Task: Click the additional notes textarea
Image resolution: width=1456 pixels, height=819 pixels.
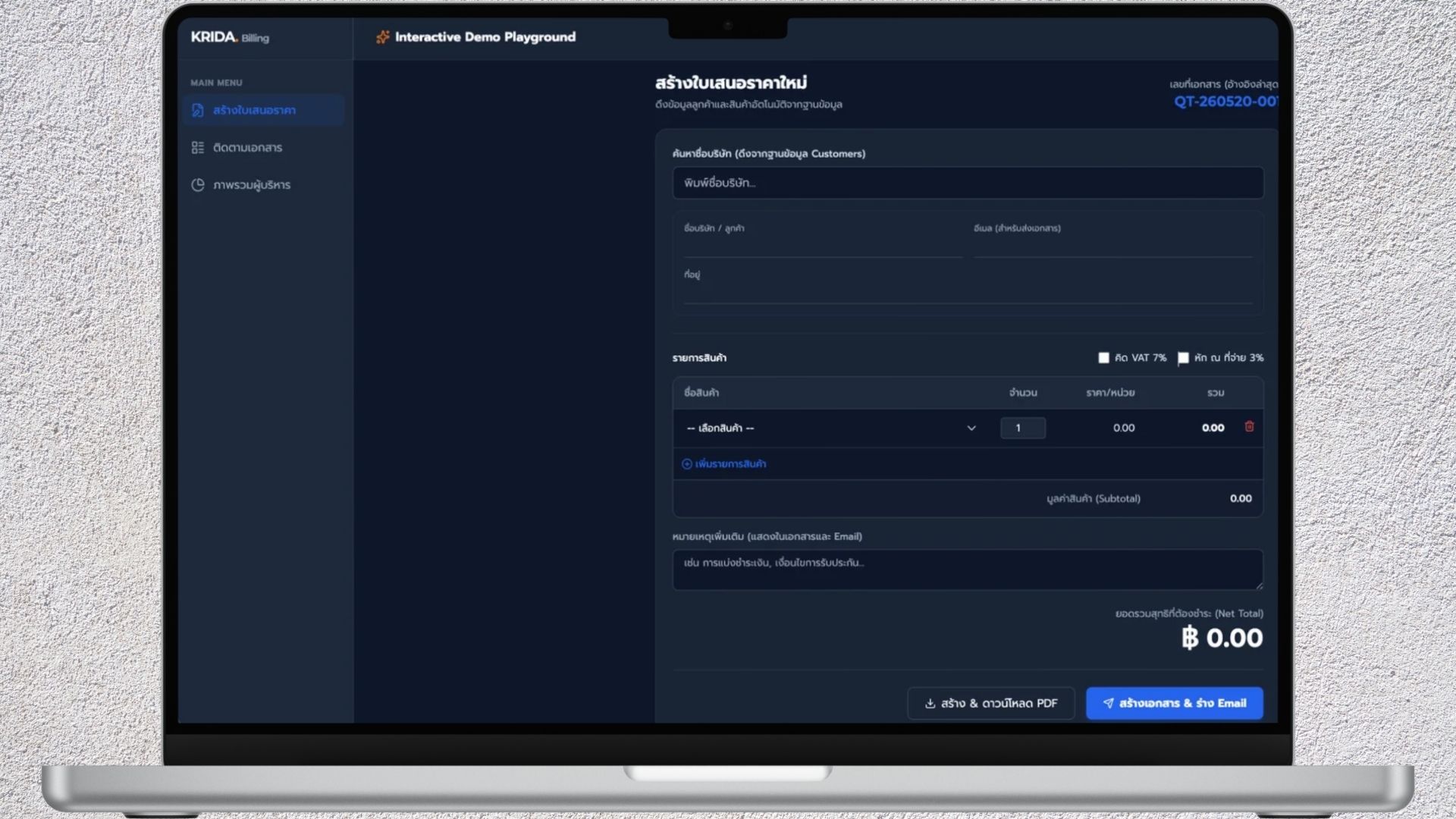Action: 968,570
